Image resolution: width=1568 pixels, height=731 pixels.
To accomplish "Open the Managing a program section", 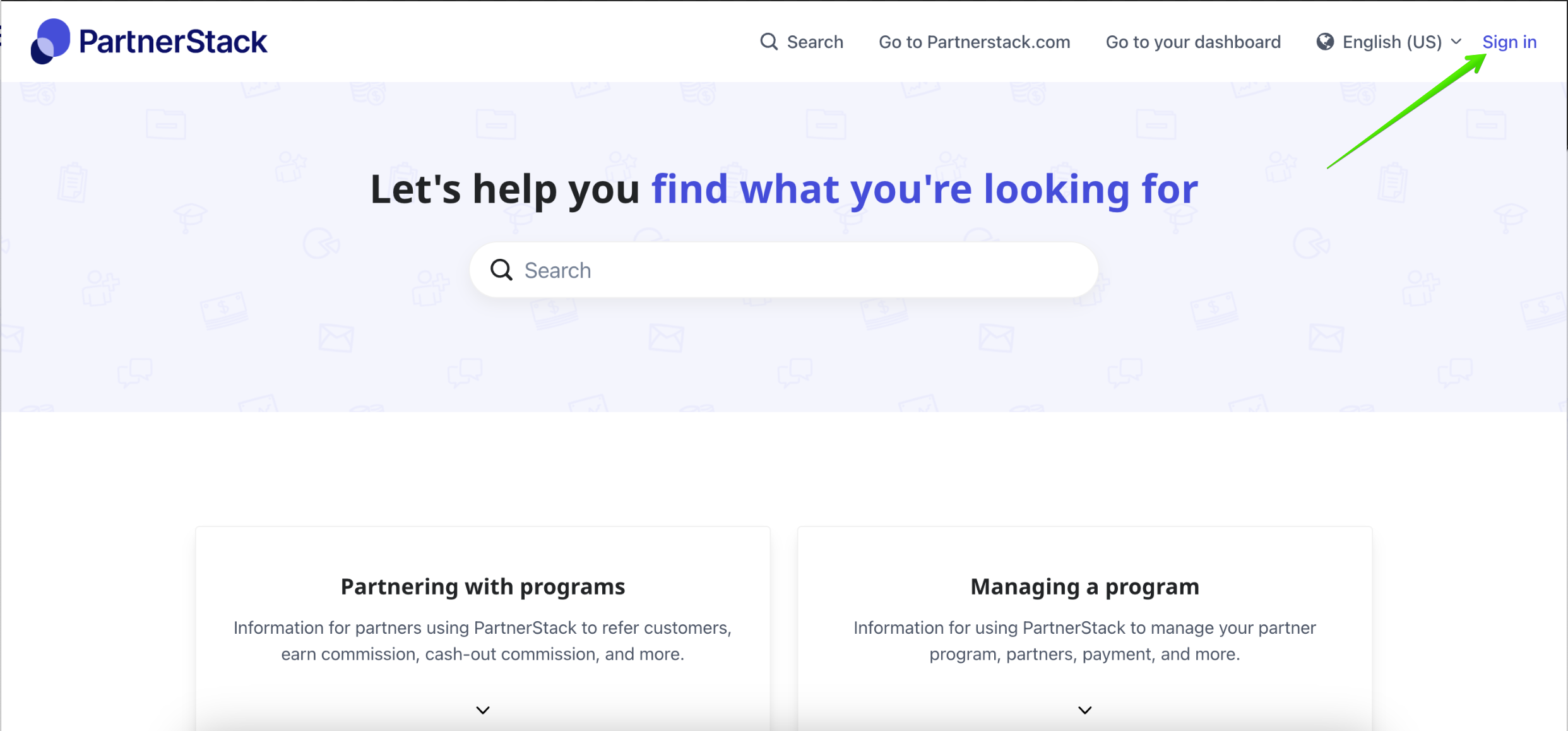I will (x=1084, y=586).
